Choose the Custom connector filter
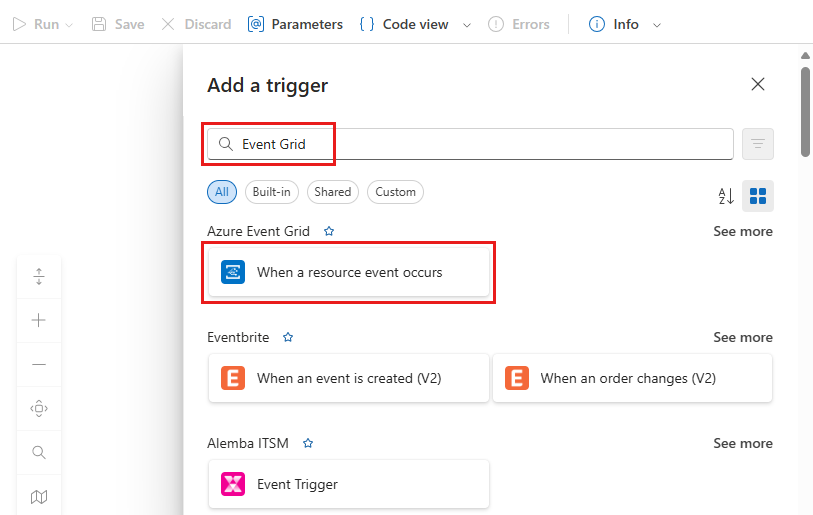This screenshot has width=813, height=515. click(x=395, y=192)
